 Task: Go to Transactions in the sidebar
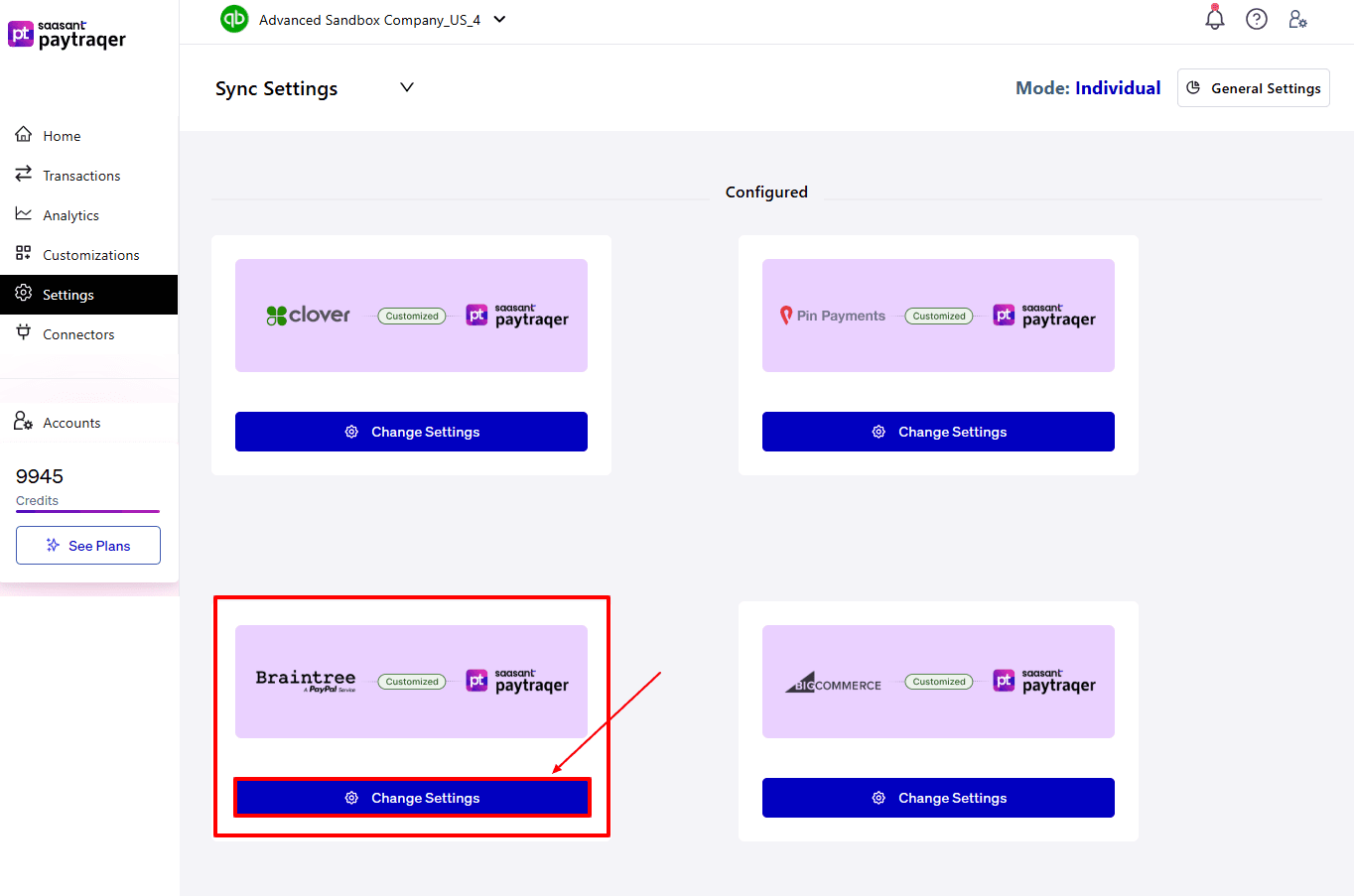coord(80,176)
